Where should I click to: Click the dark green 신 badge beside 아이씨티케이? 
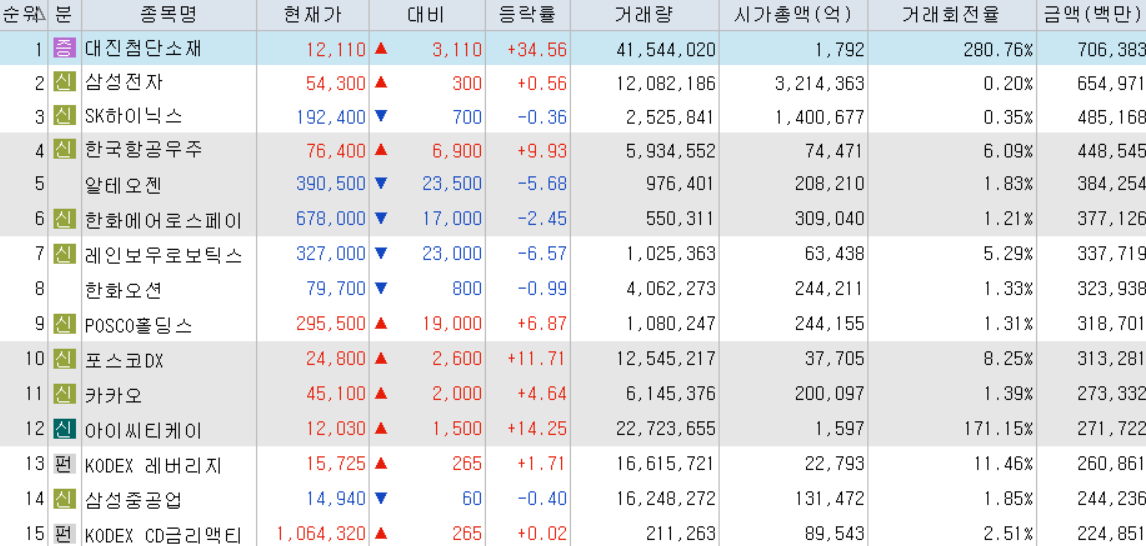(64, 428)
